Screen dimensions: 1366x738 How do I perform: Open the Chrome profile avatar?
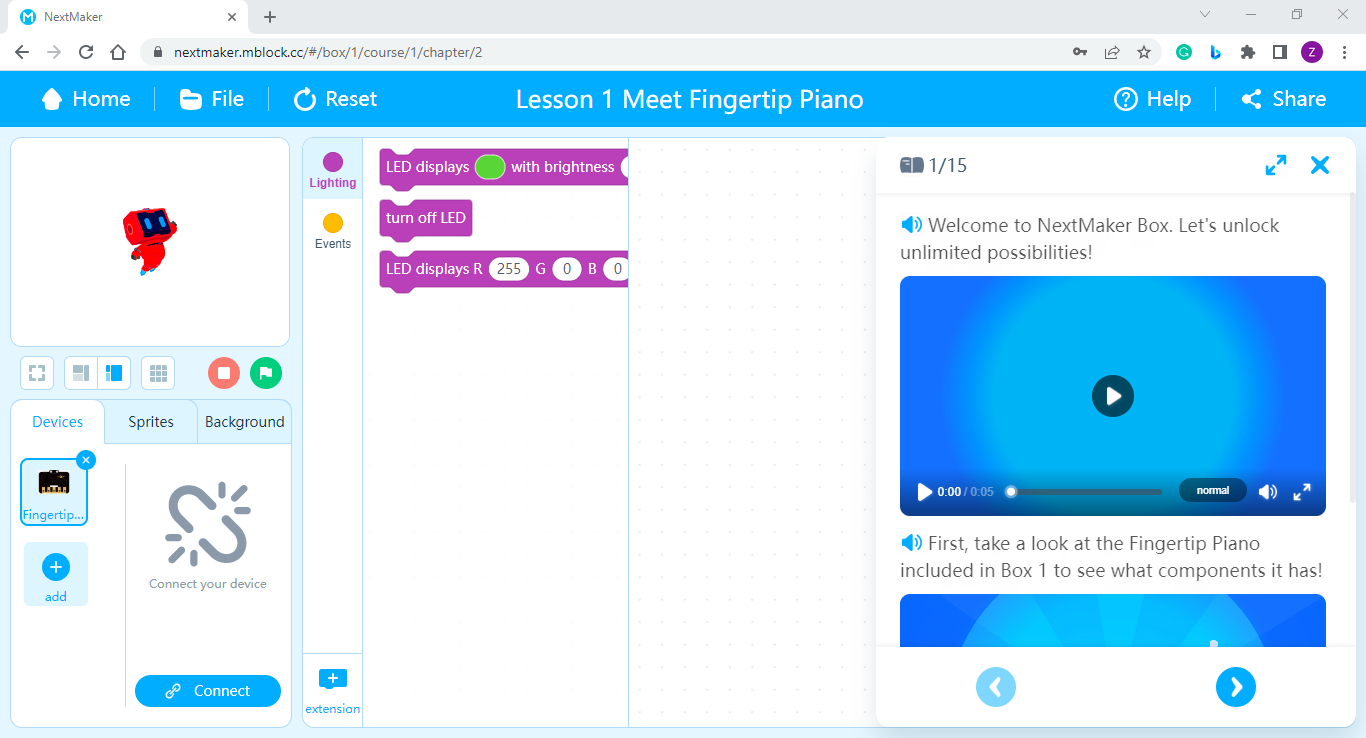[x=1312, y=52]
